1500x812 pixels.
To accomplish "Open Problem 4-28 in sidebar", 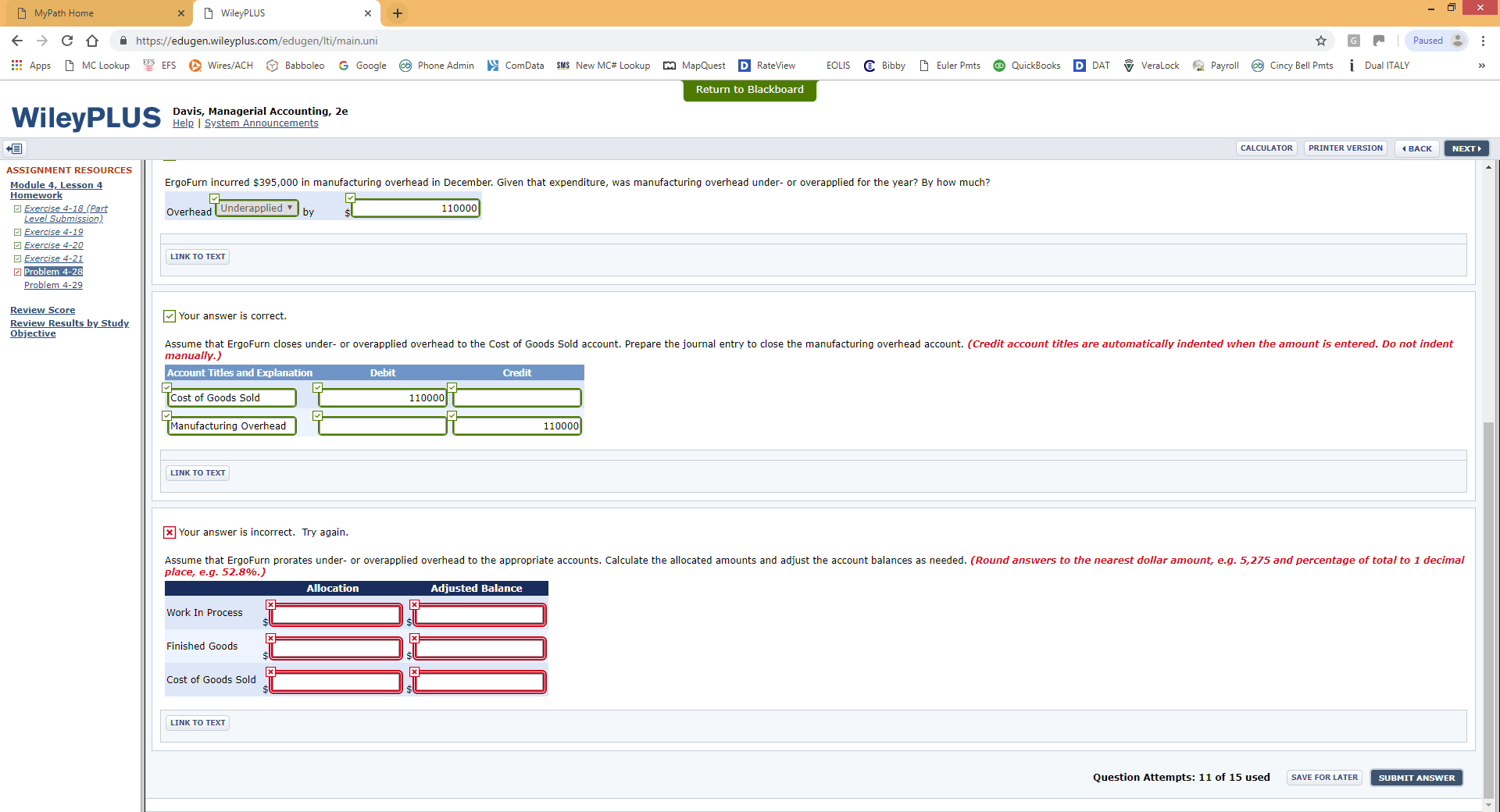I will (53, 272).
